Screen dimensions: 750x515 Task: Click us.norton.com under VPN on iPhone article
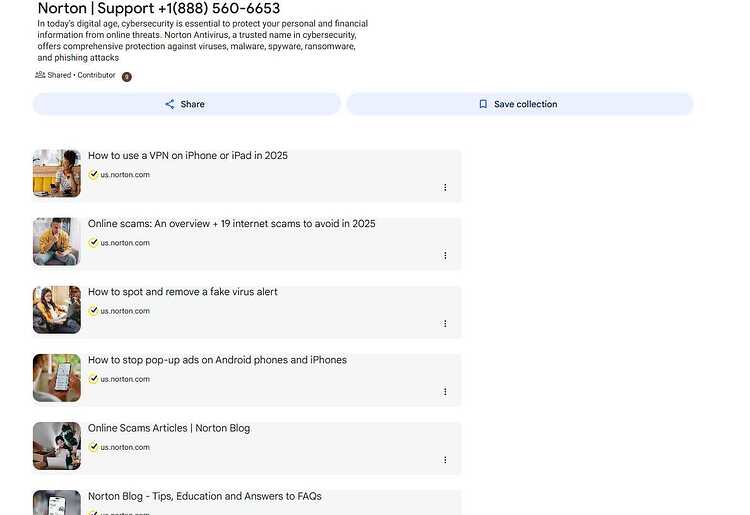coord(125,175)
